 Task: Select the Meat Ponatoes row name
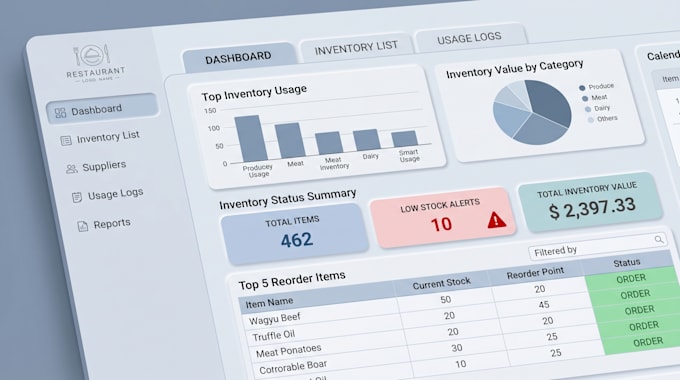288,351
